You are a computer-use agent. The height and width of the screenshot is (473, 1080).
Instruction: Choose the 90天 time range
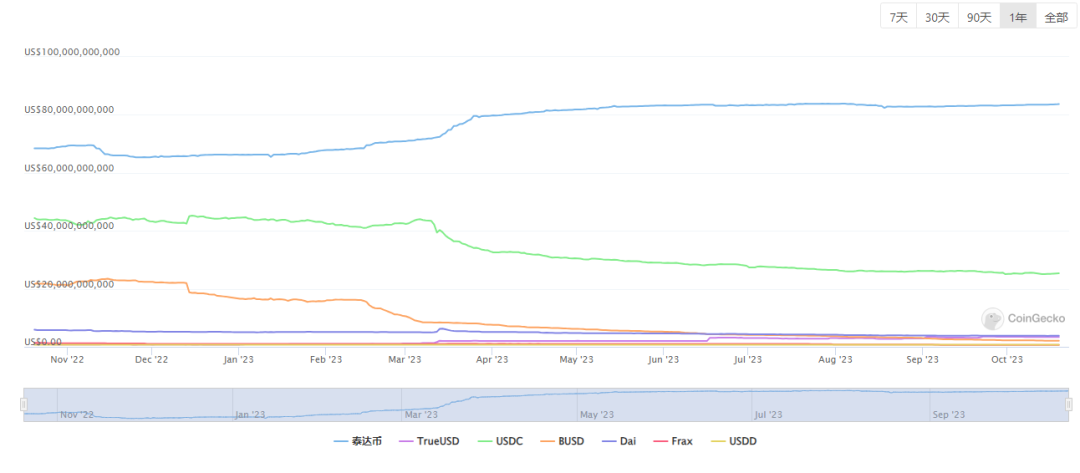[978, 17]
